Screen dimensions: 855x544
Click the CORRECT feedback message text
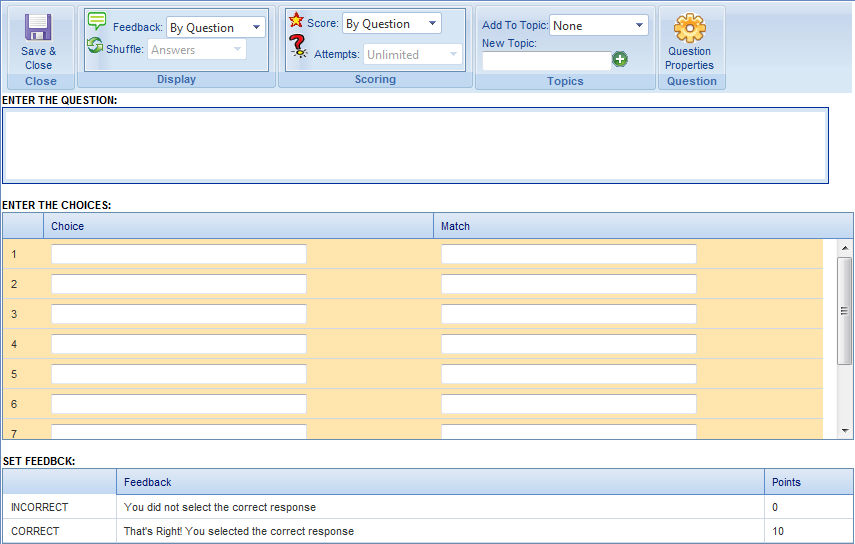coord(239,531)
